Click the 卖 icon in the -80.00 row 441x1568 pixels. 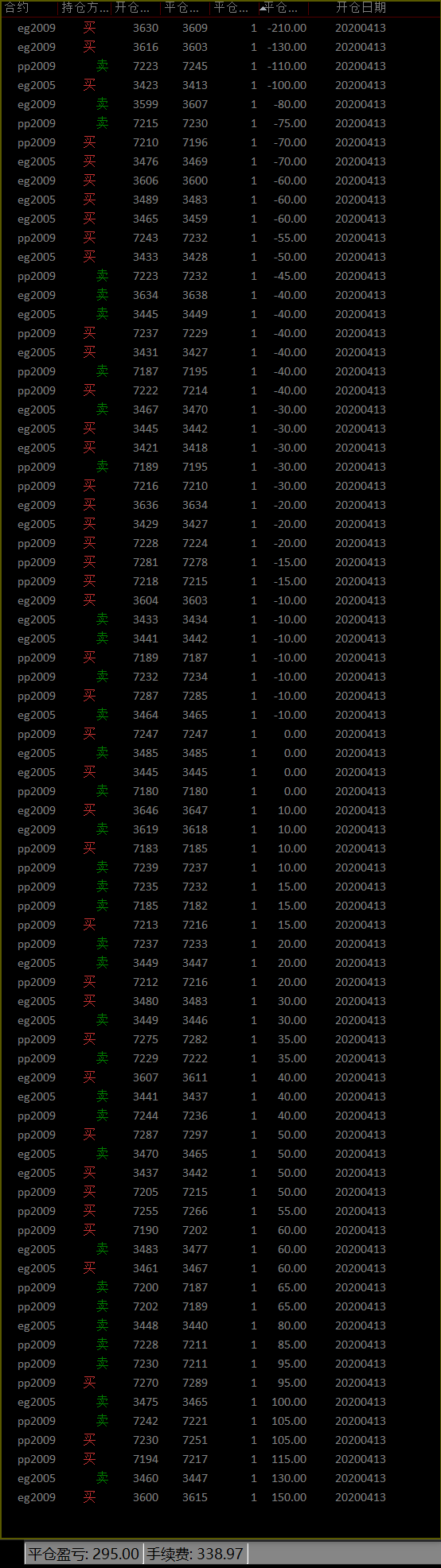pos(102,104)
